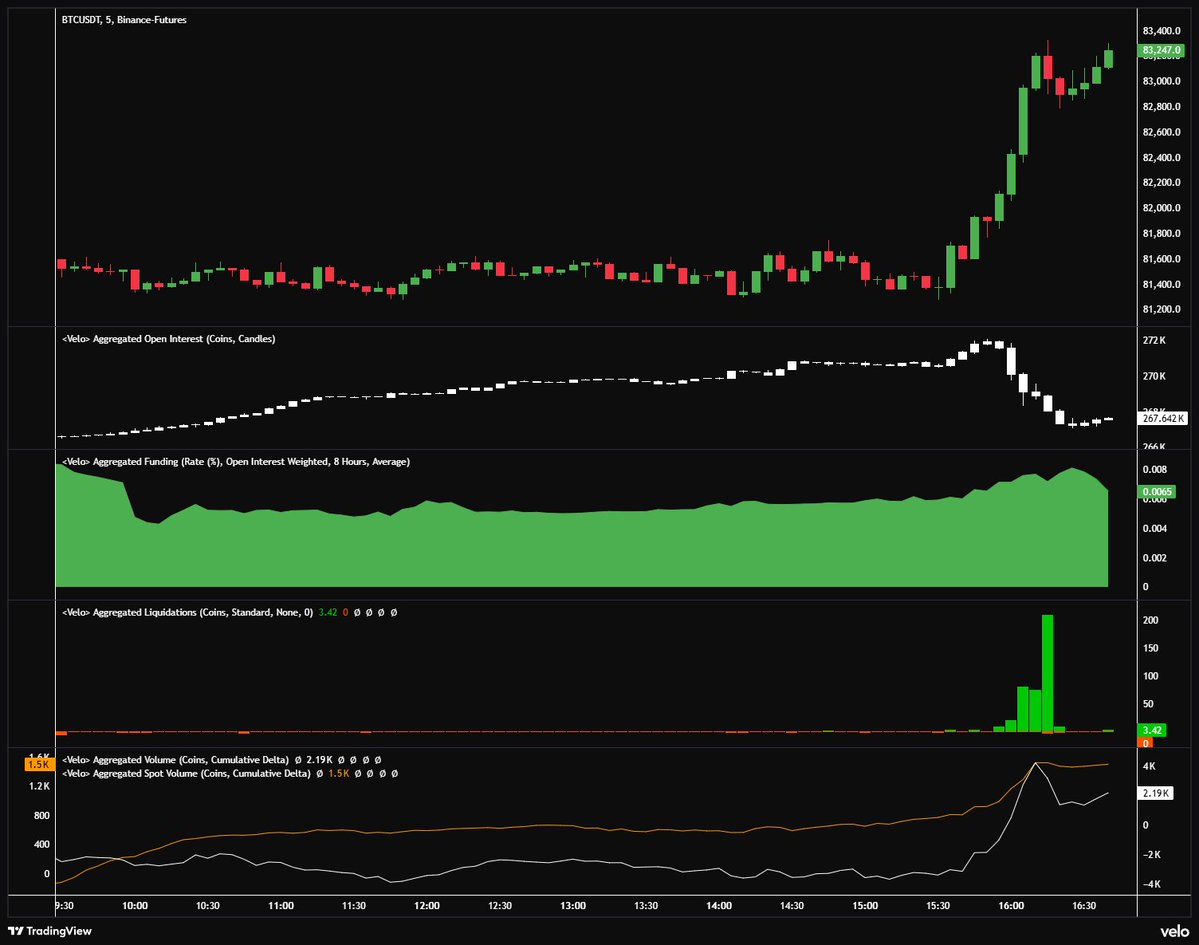Click the 82,200.0 price axis label

coord(1162,183)
